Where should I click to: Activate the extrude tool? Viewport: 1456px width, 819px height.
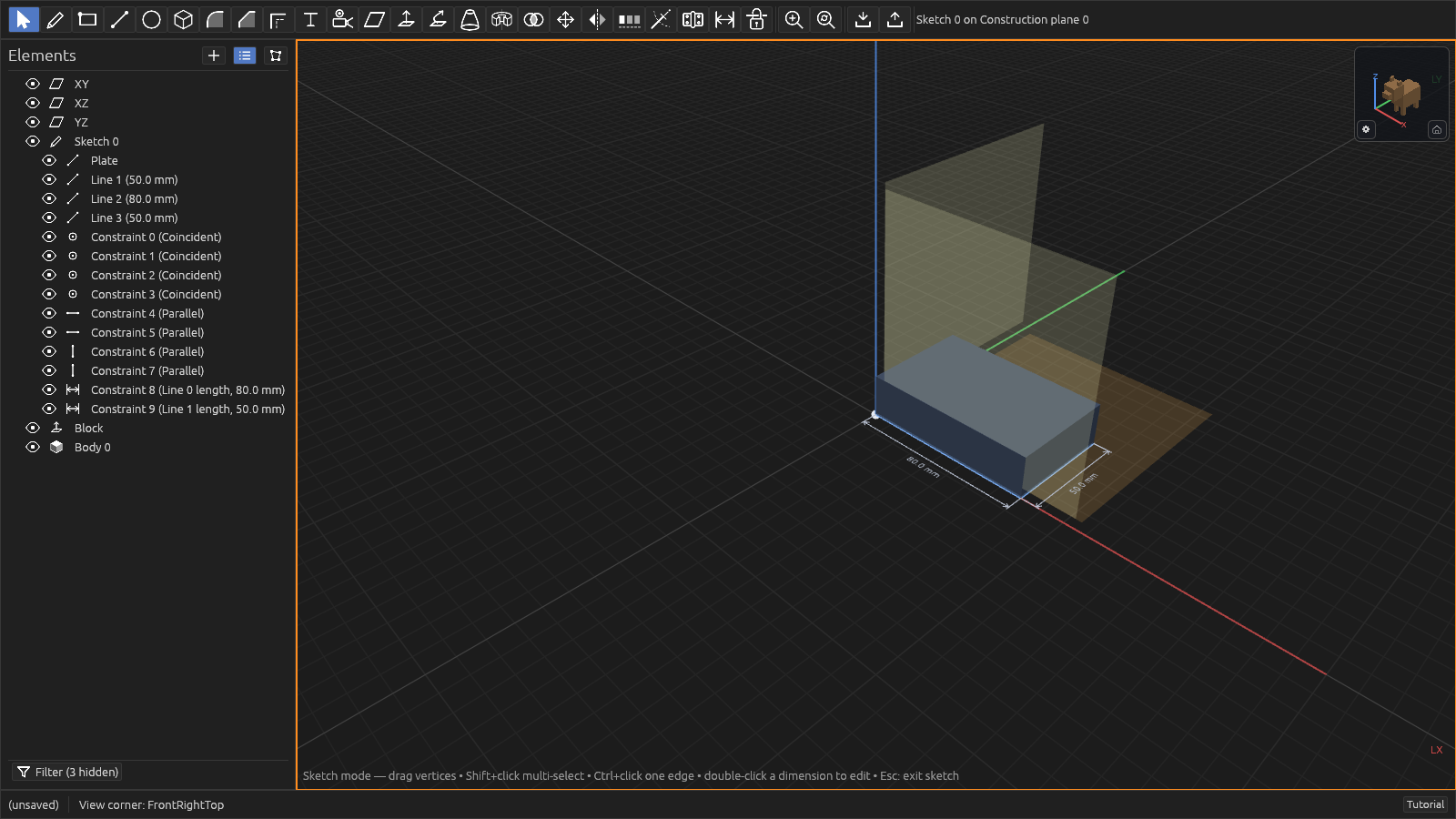406,19
